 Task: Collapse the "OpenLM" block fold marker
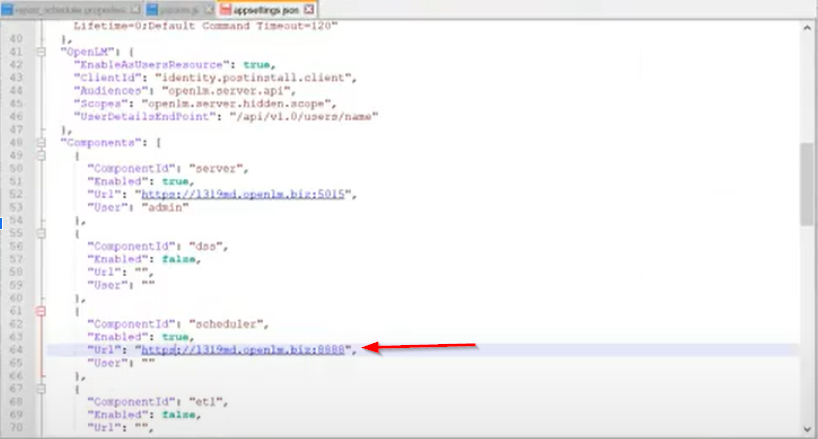tap(41, 50)
